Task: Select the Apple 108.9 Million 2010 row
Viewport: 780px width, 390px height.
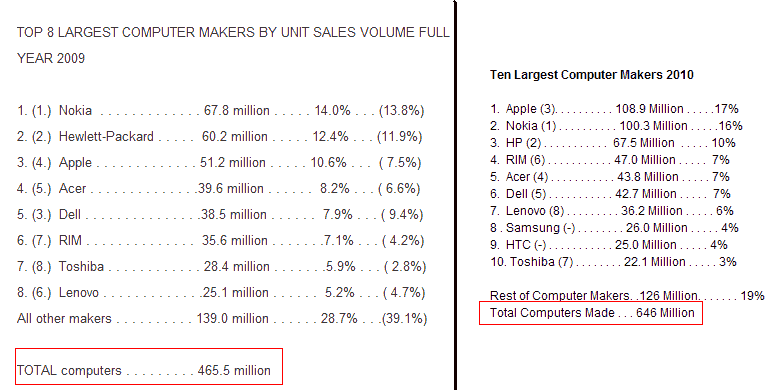Action: pyautogui.click(x=614, y=108)
